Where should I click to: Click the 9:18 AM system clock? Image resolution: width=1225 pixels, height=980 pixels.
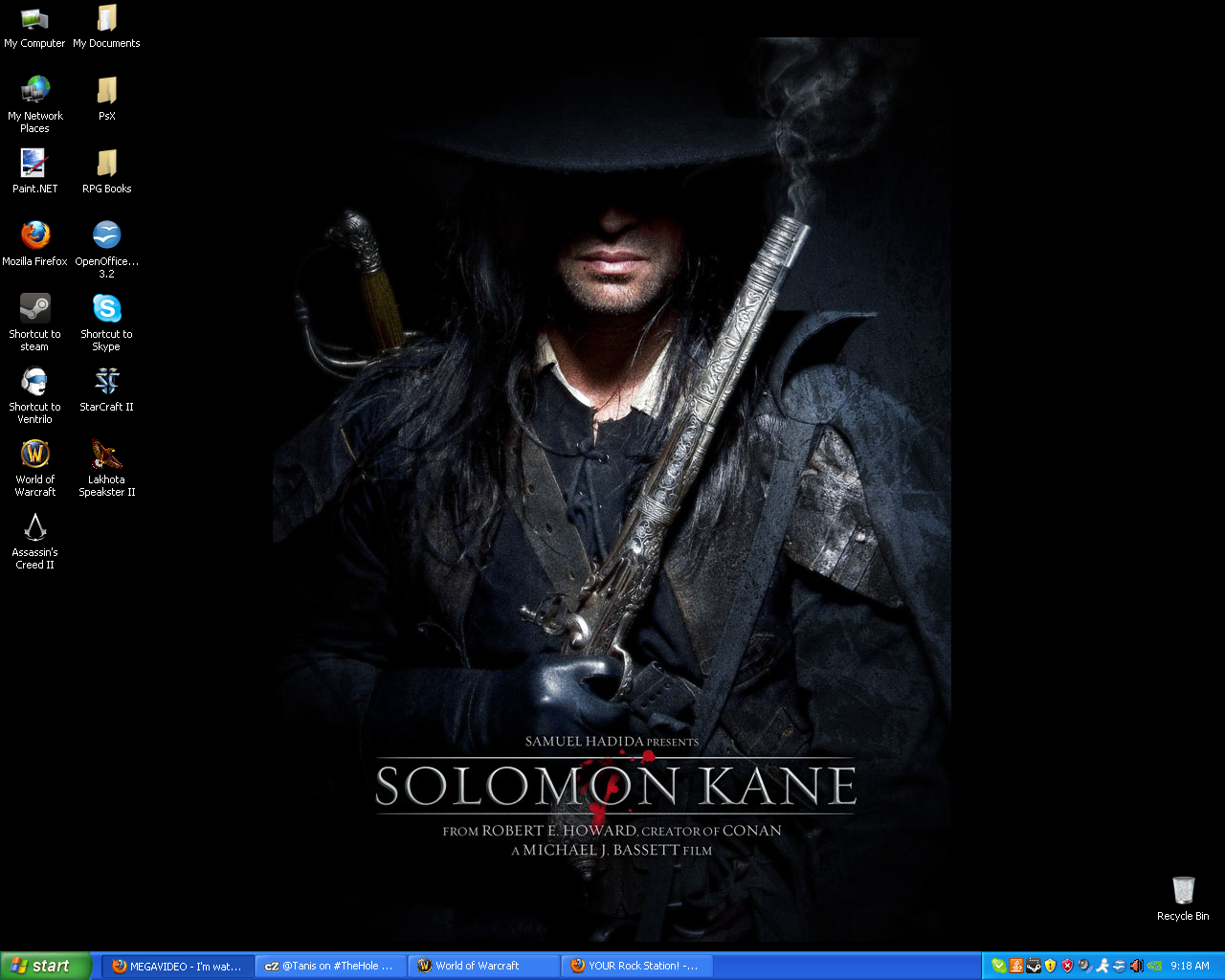click(1190, 966)
